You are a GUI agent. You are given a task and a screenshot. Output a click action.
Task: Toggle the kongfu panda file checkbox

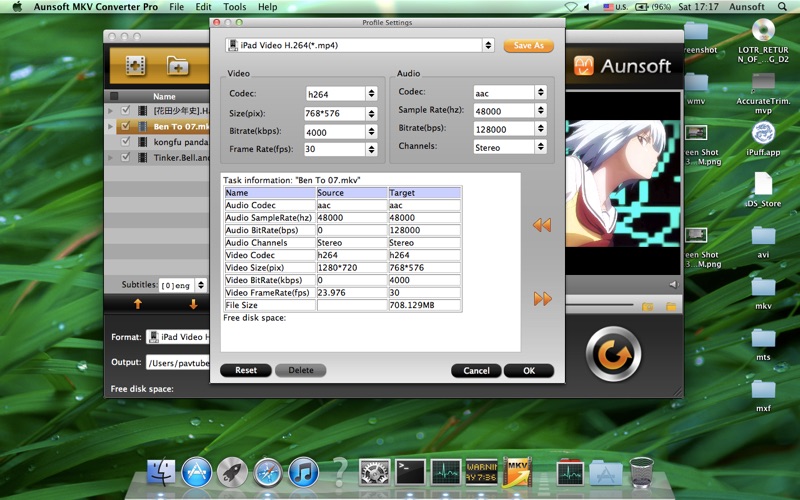click(126, 142)
